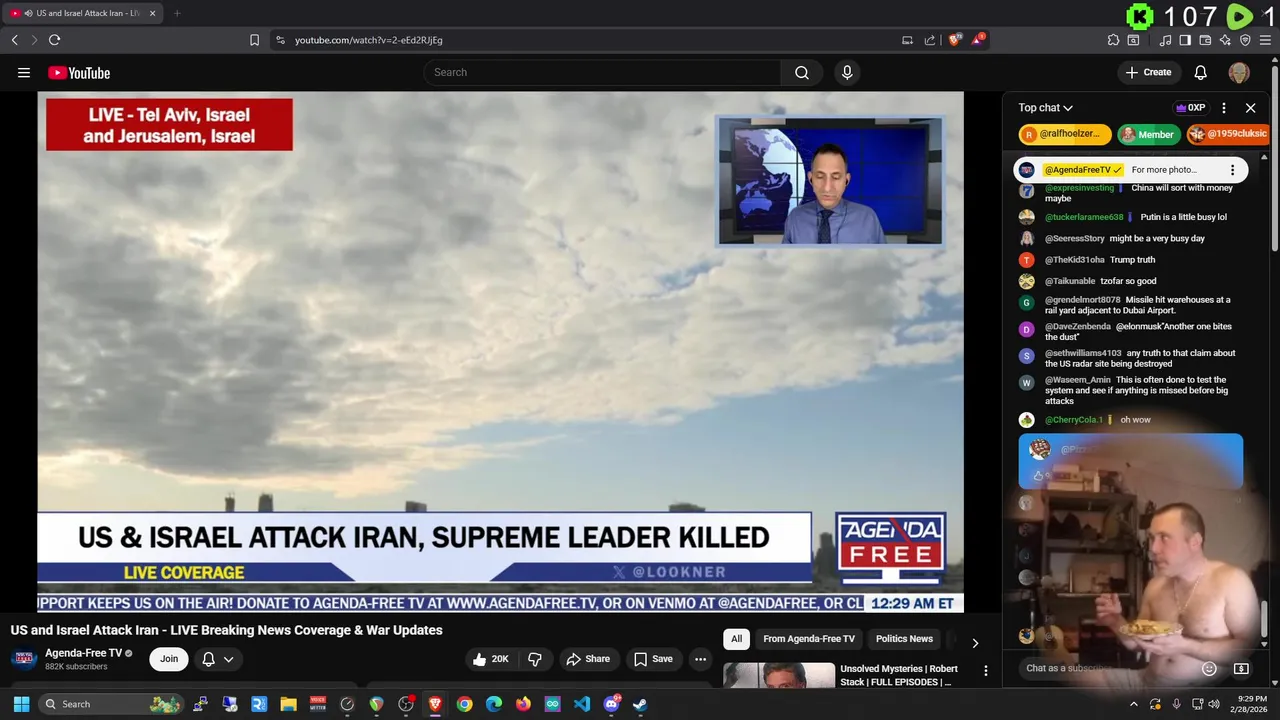Expand notification bell dropdown beside Join
Image resolution: width=1280 pixels, height=720 pixels.
218,659
